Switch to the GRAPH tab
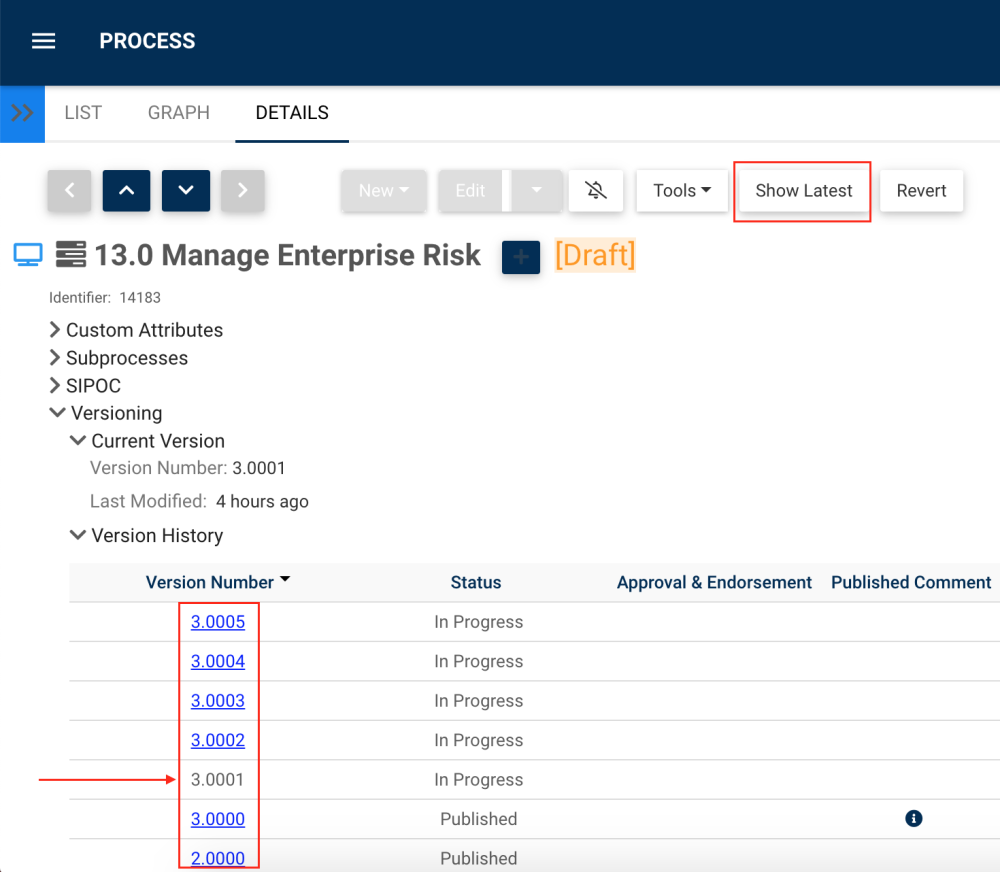The image size is (1000, 872). [x=178, y=113]
